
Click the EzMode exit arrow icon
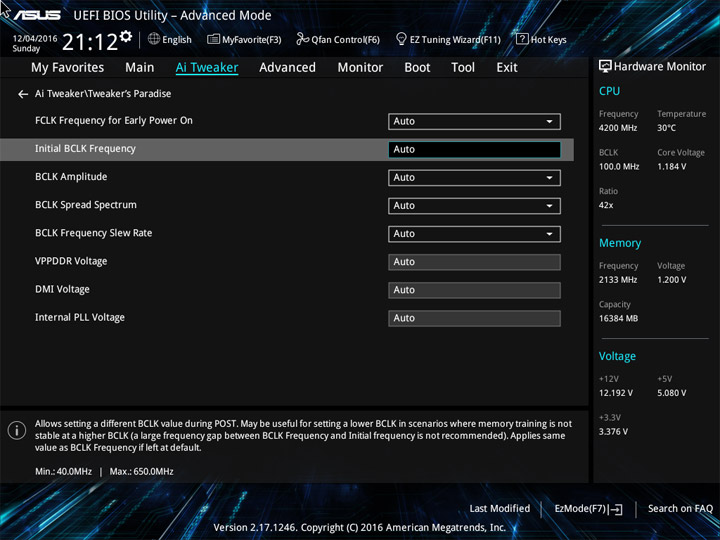(x=617, y=509)
